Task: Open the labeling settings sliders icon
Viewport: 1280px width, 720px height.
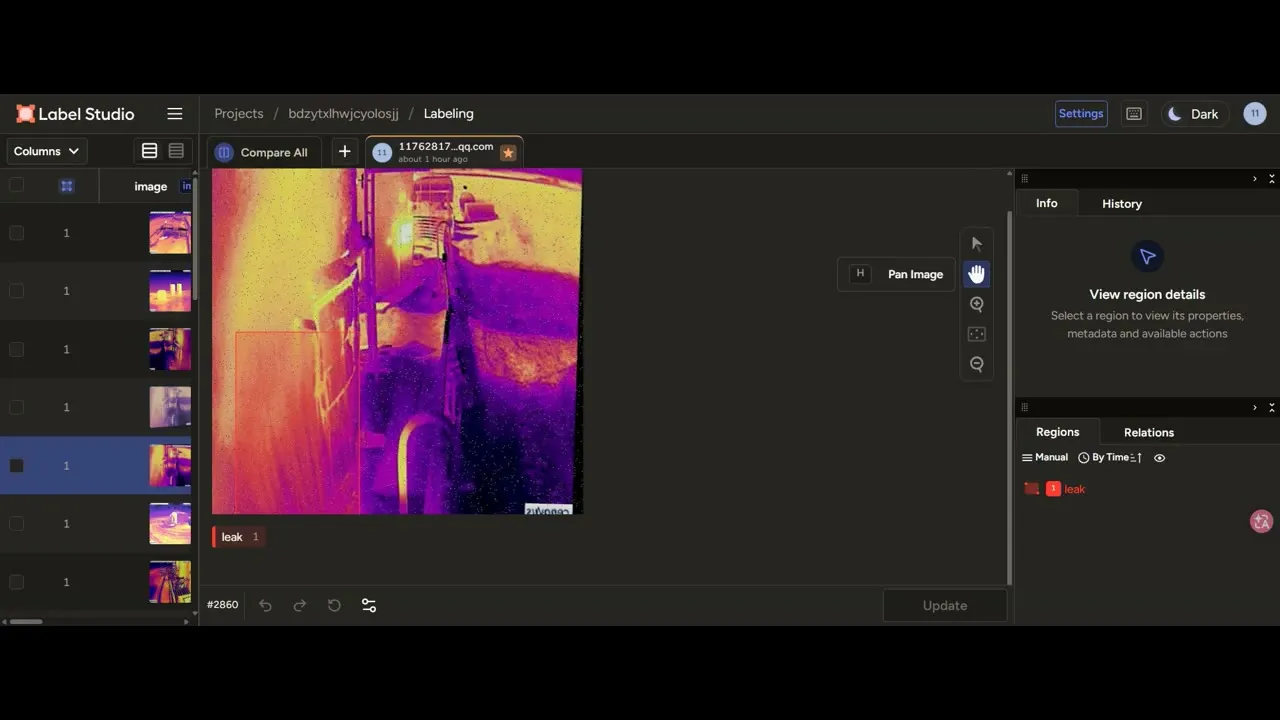Action: (x=369, y=605)
